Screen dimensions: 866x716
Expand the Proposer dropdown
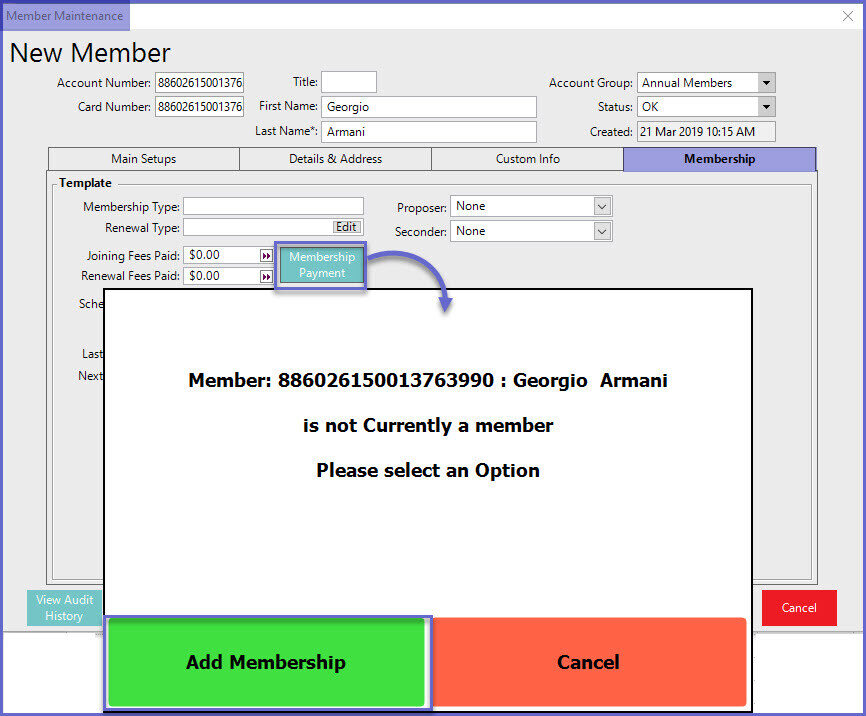click(x=602, y=207)
